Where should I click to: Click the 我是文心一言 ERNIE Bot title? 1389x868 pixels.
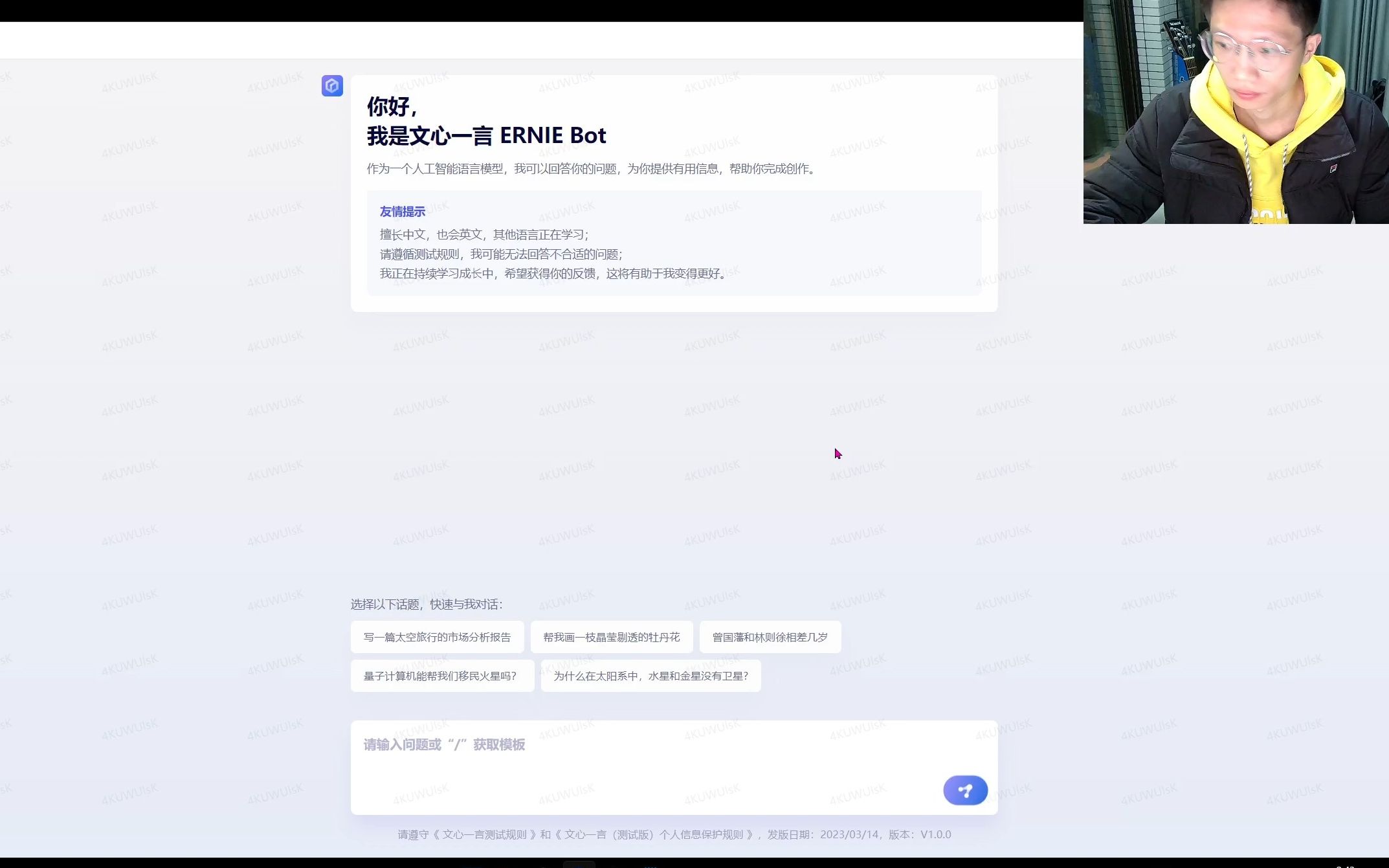coord(487,135)
